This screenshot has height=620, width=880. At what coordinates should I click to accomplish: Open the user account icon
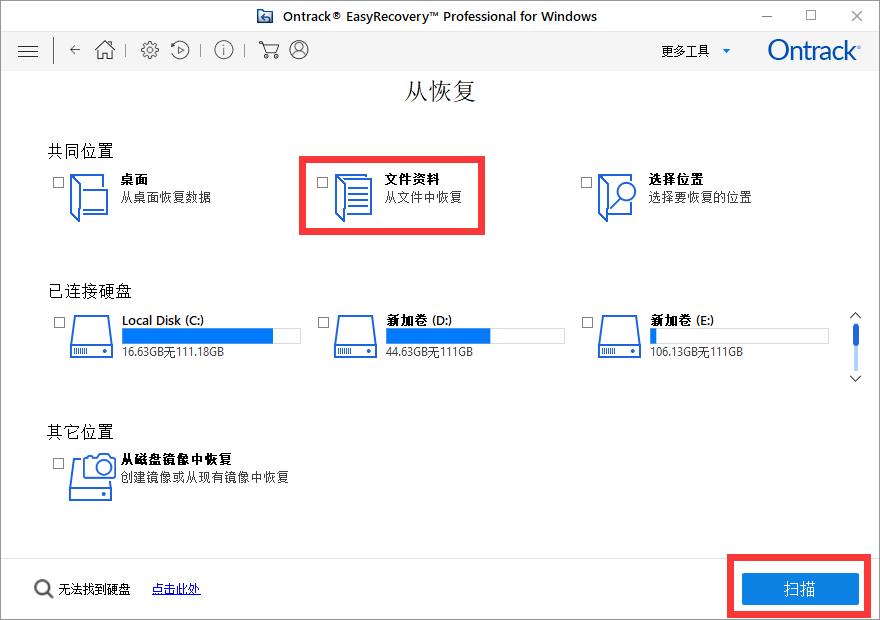click(x=299, y=50)
